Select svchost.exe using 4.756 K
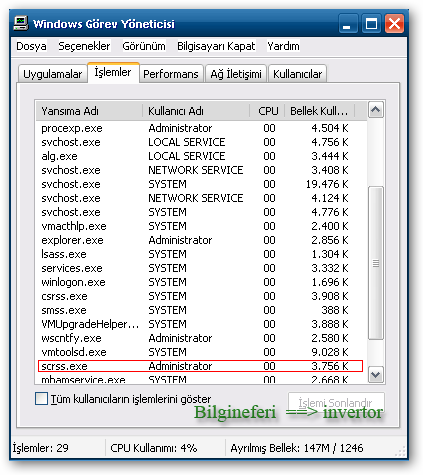Viewport: 423px width, 475px height. click(x=200, y=142)
